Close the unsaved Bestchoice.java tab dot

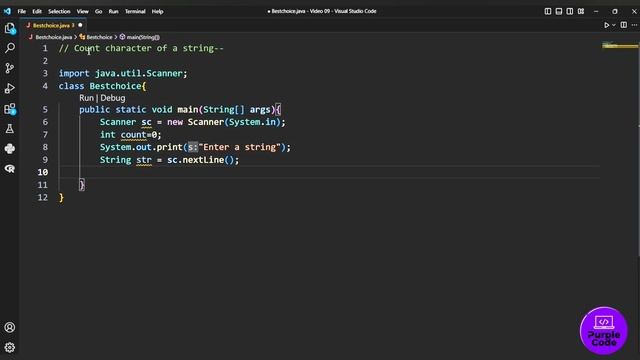[x=80, y=25]
